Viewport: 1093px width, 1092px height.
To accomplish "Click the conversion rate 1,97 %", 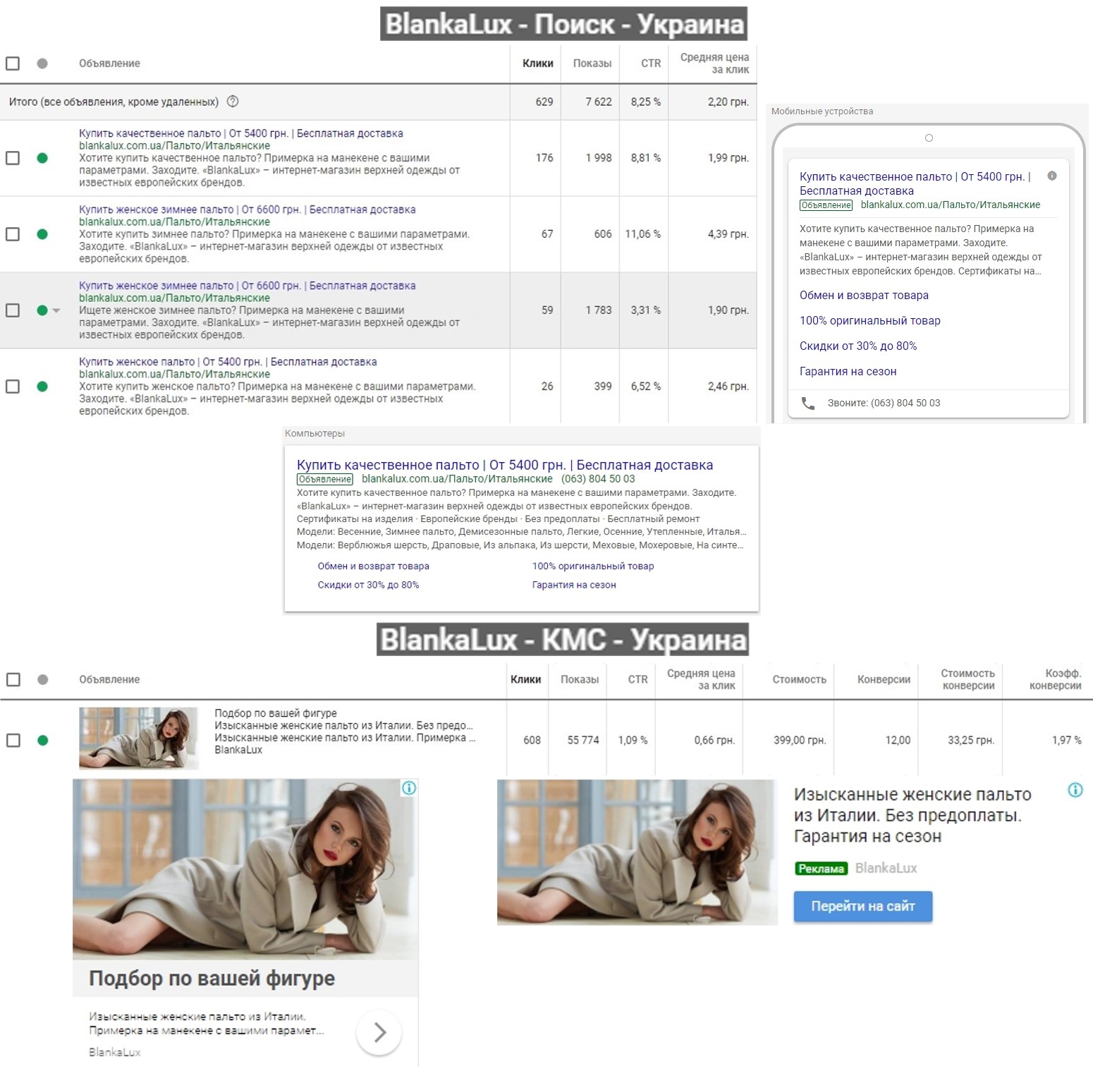I will click(1067, 741).
